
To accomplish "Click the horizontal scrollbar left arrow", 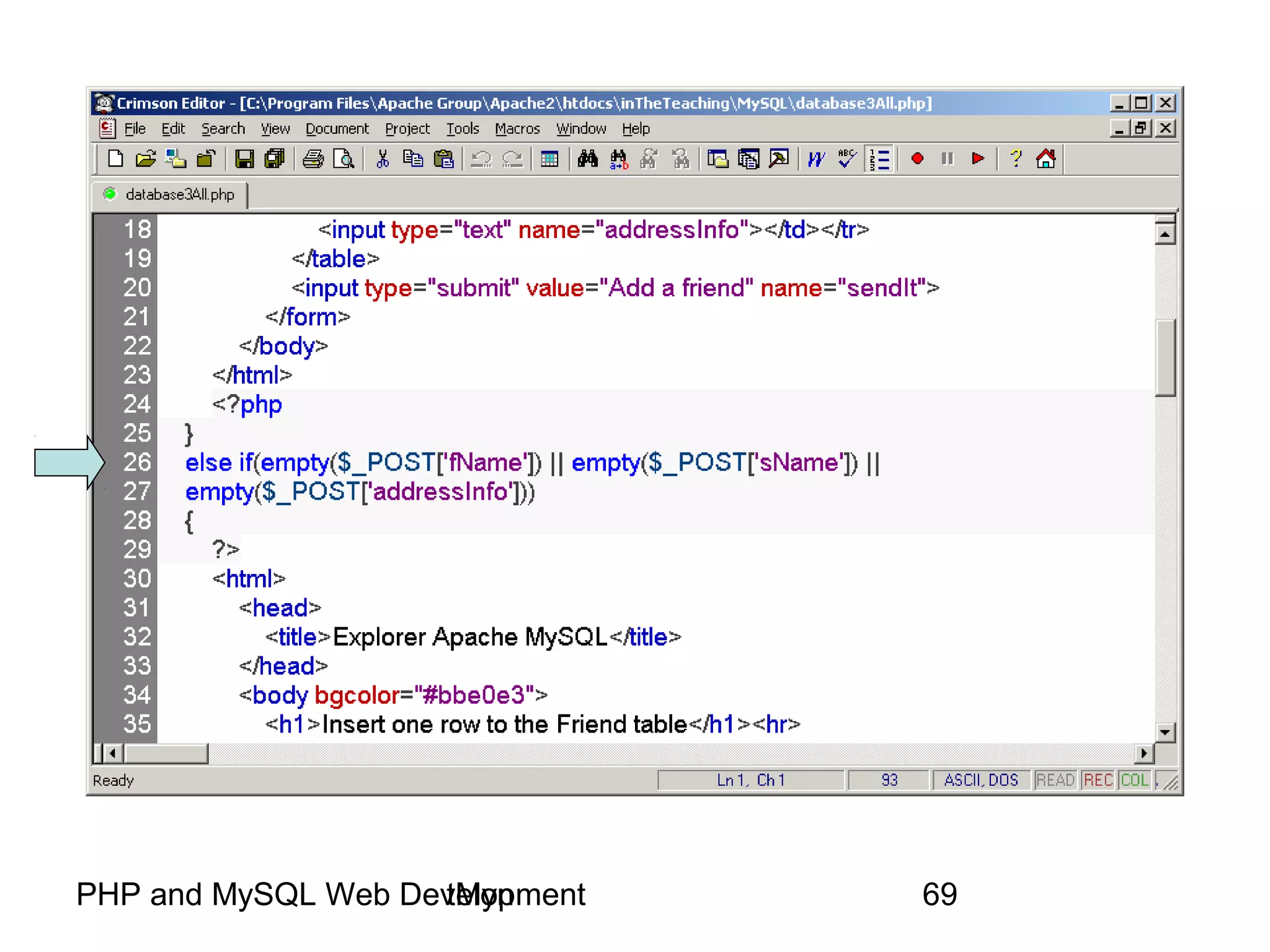I will click(x=112, y=754).
